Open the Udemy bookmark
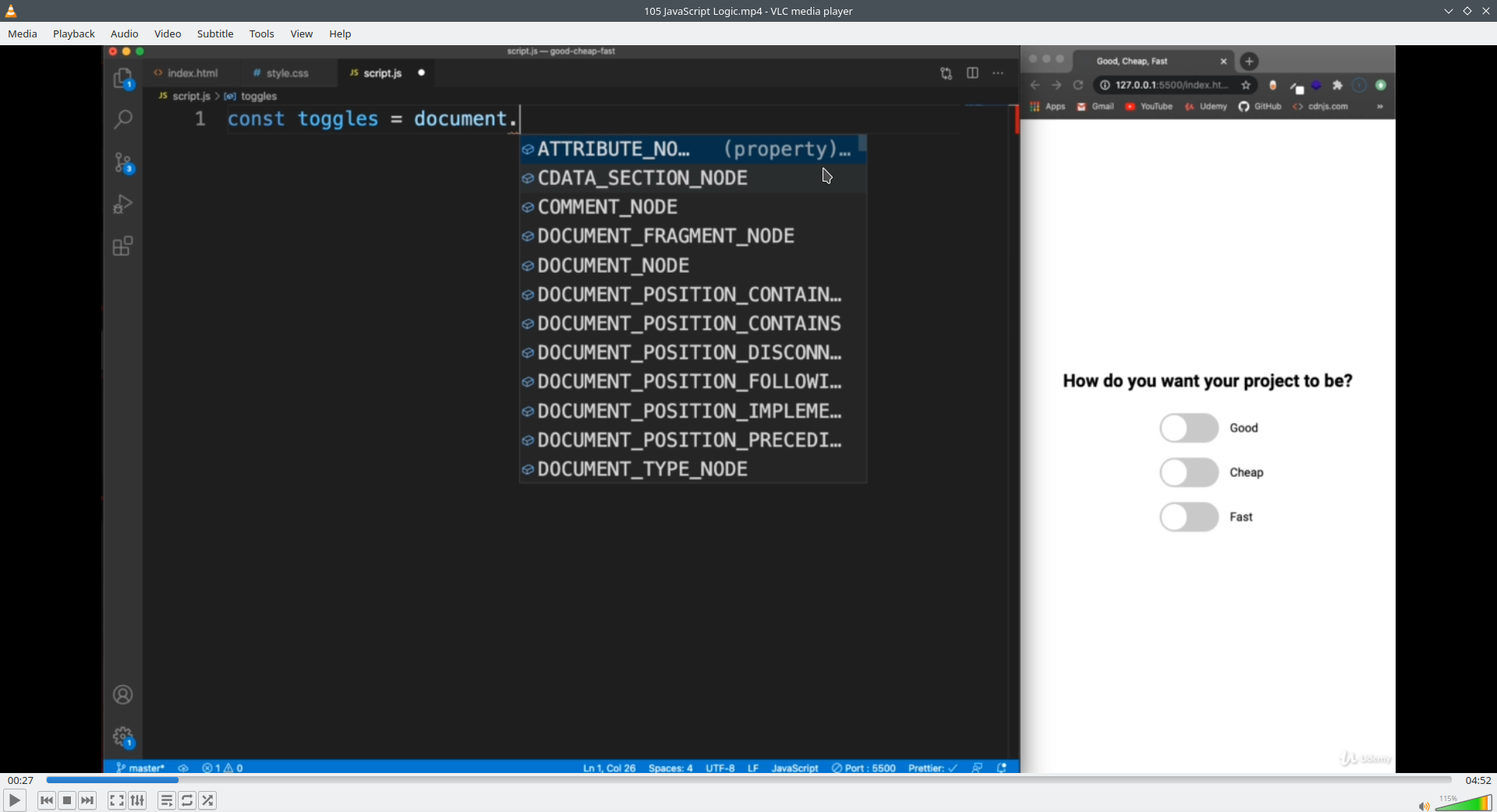Image resolution: width=1497 pixels, height=812 pixels. (1206, 107)
